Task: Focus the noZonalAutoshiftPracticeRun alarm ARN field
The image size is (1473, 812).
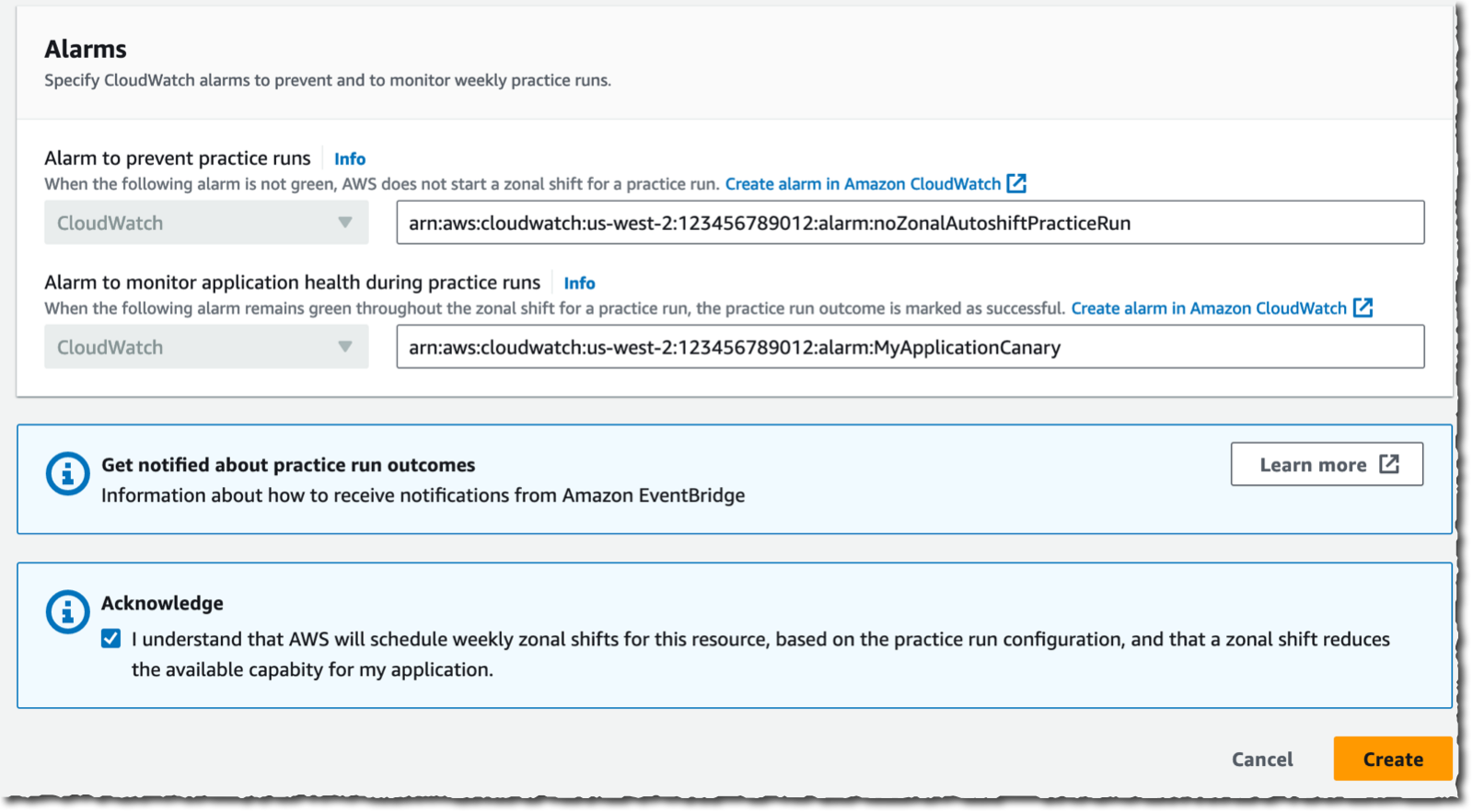Action: [x=910, y=223]
